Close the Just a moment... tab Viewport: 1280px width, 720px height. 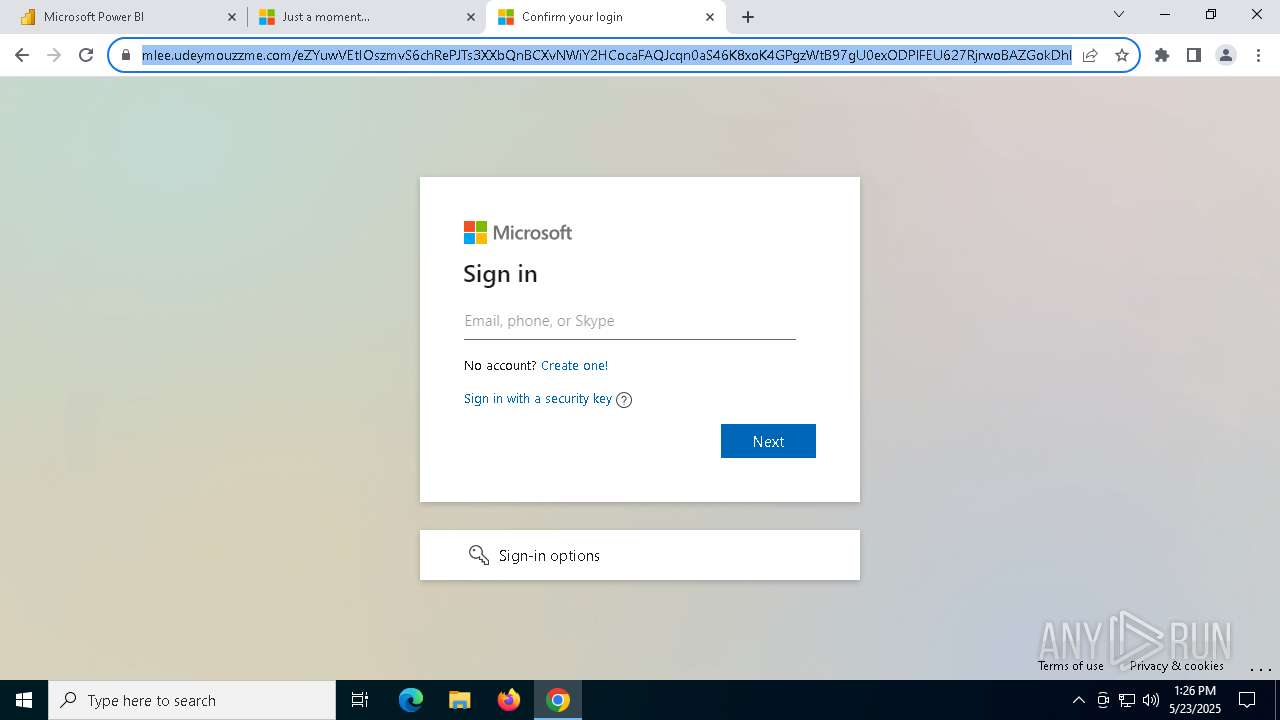pos(471,17)
